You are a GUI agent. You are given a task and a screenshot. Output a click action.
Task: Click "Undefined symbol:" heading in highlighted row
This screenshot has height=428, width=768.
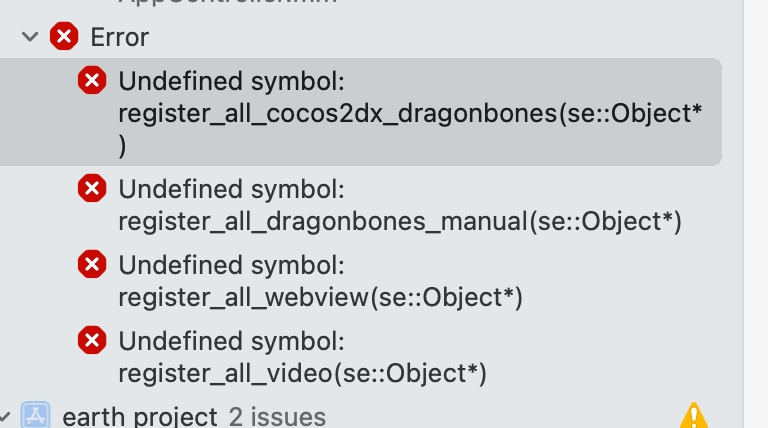point(231,81)
